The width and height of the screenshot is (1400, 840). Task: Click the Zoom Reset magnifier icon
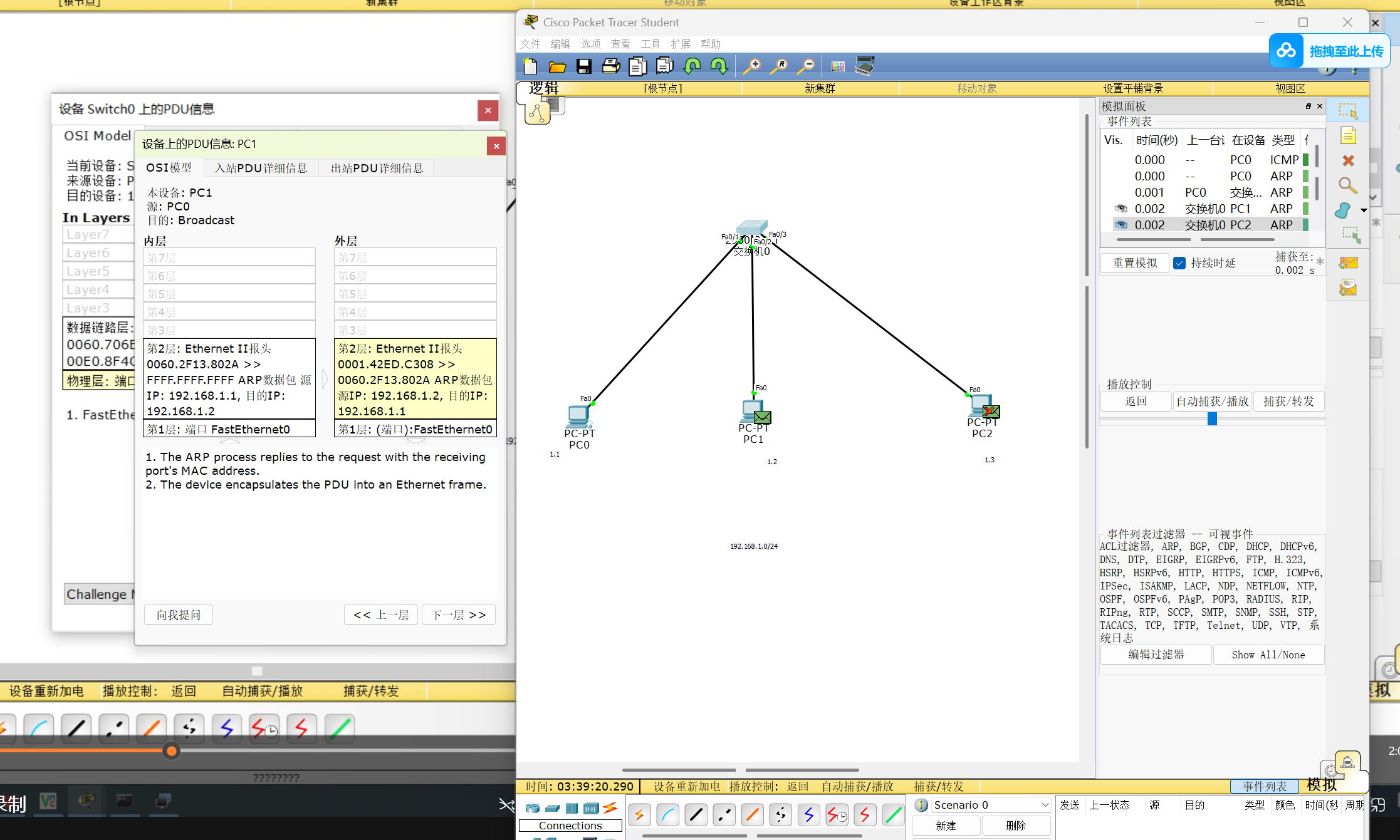tap(779, 66)
